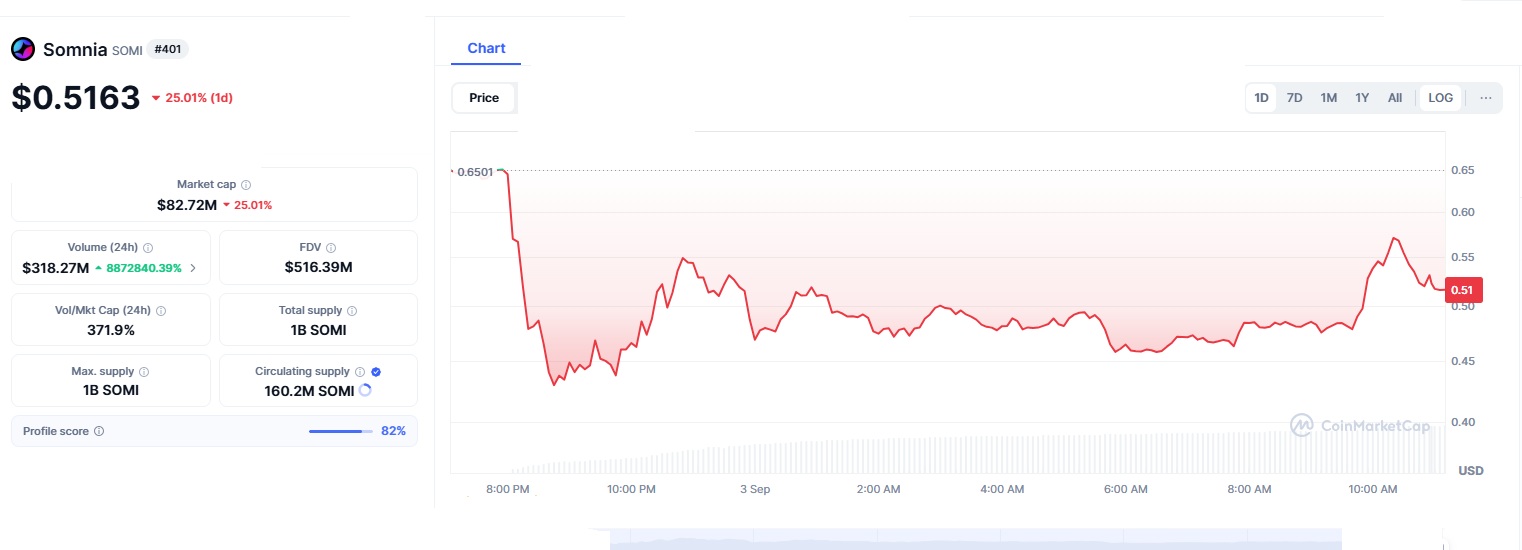The width and height of the screenshot is (1522, 550).
Task: Select the Price chart view
Action: tap(484, 98)
